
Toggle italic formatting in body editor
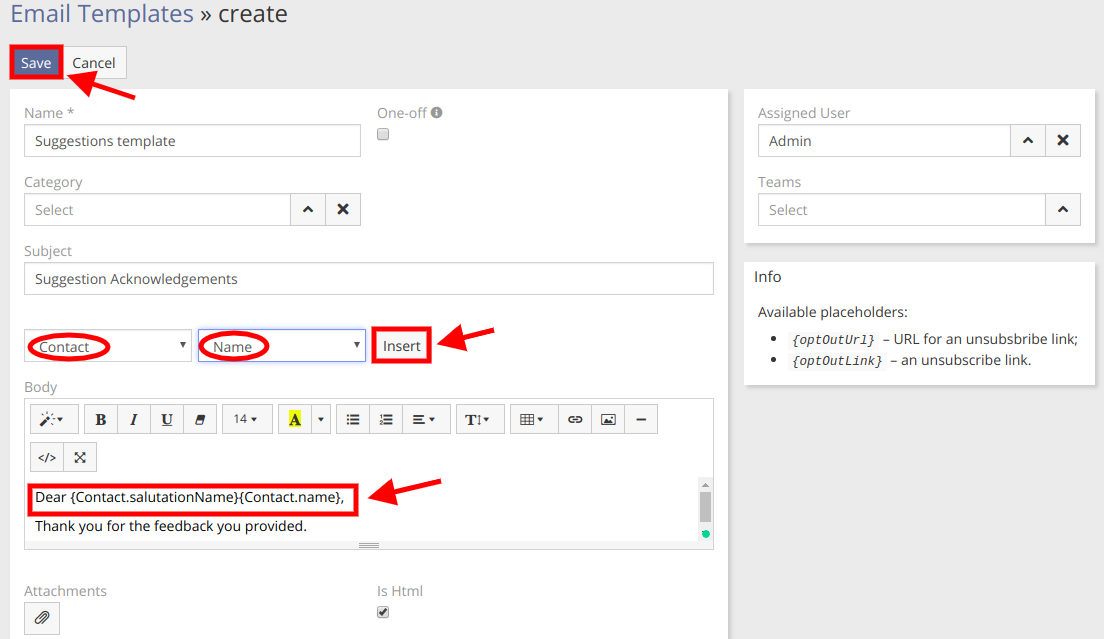tap(134, 419)
